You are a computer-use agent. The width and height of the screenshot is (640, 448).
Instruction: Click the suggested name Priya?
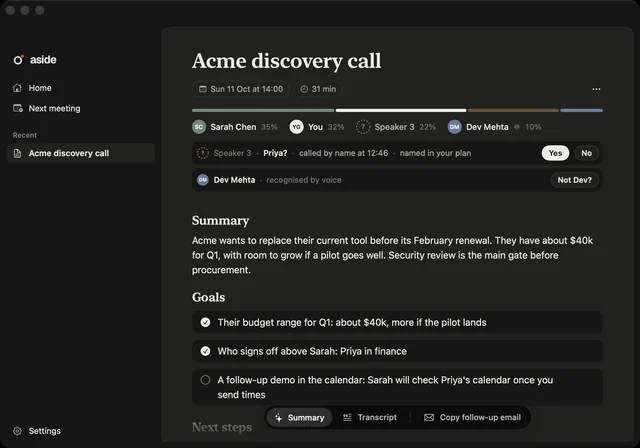click(275, 153)
